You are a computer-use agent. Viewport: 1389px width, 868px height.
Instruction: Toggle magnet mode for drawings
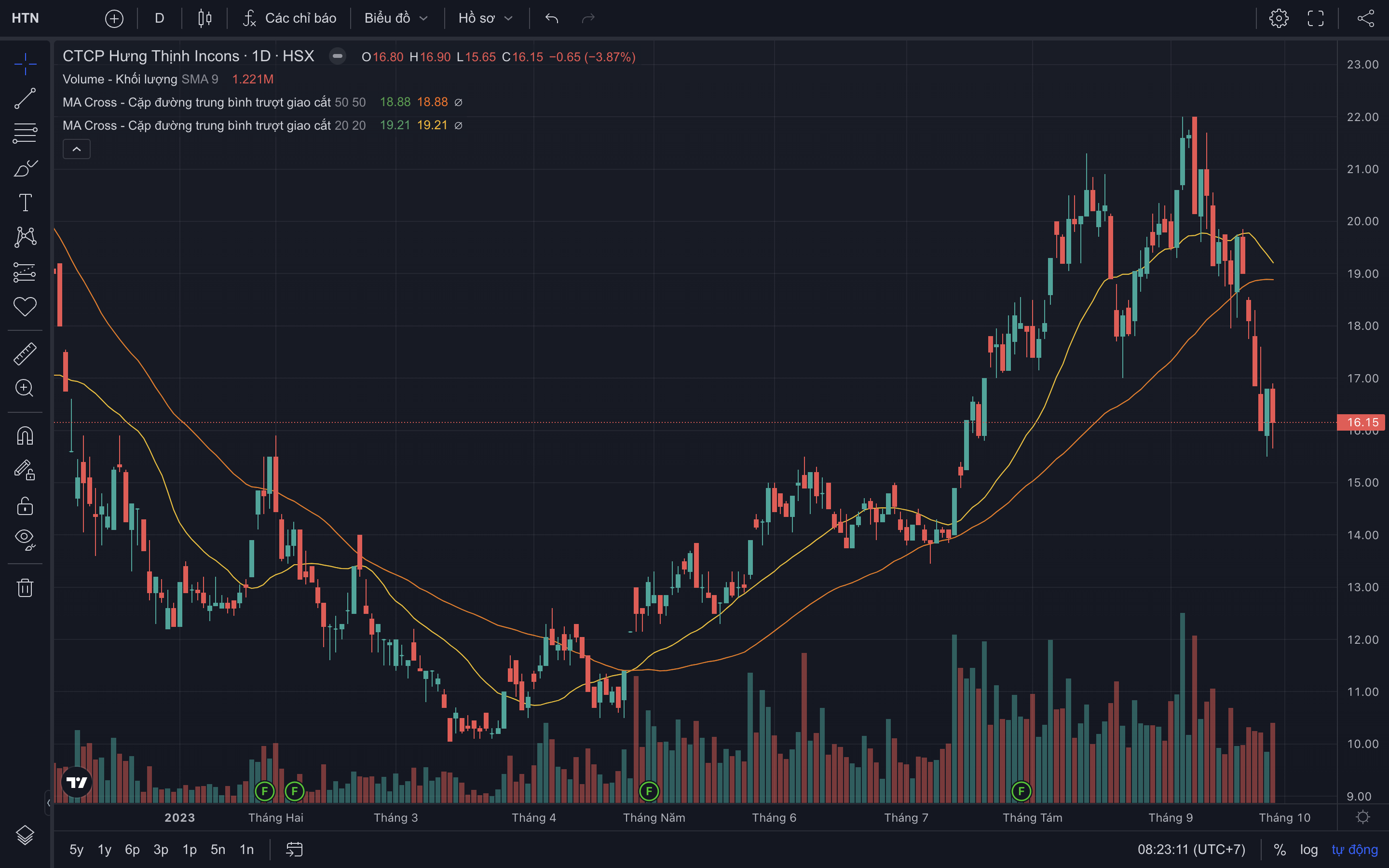(x=25, y=436)
